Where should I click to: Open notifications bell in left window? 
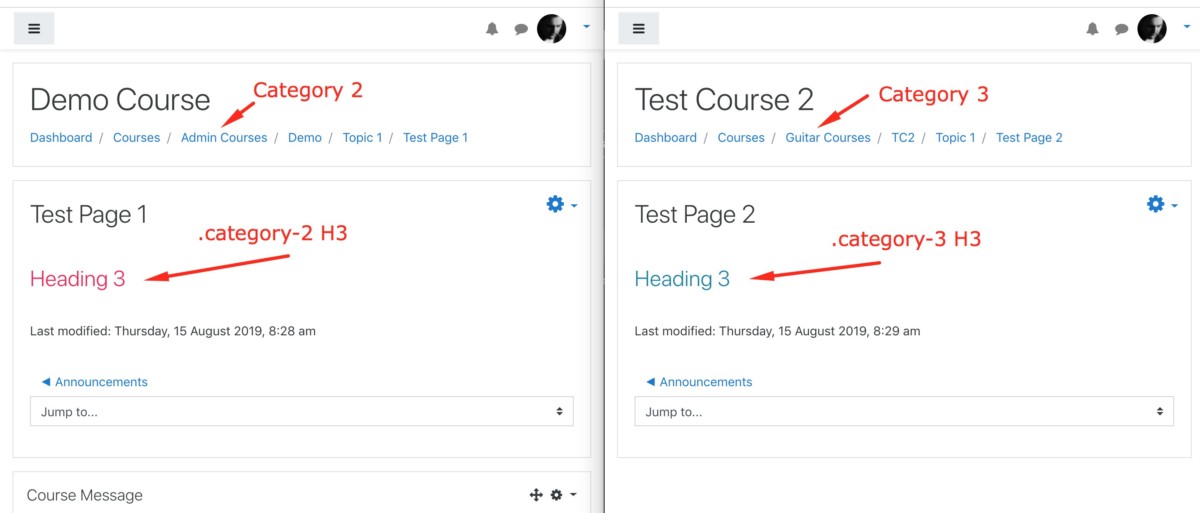pyautogui.click(x=492, y=29)
